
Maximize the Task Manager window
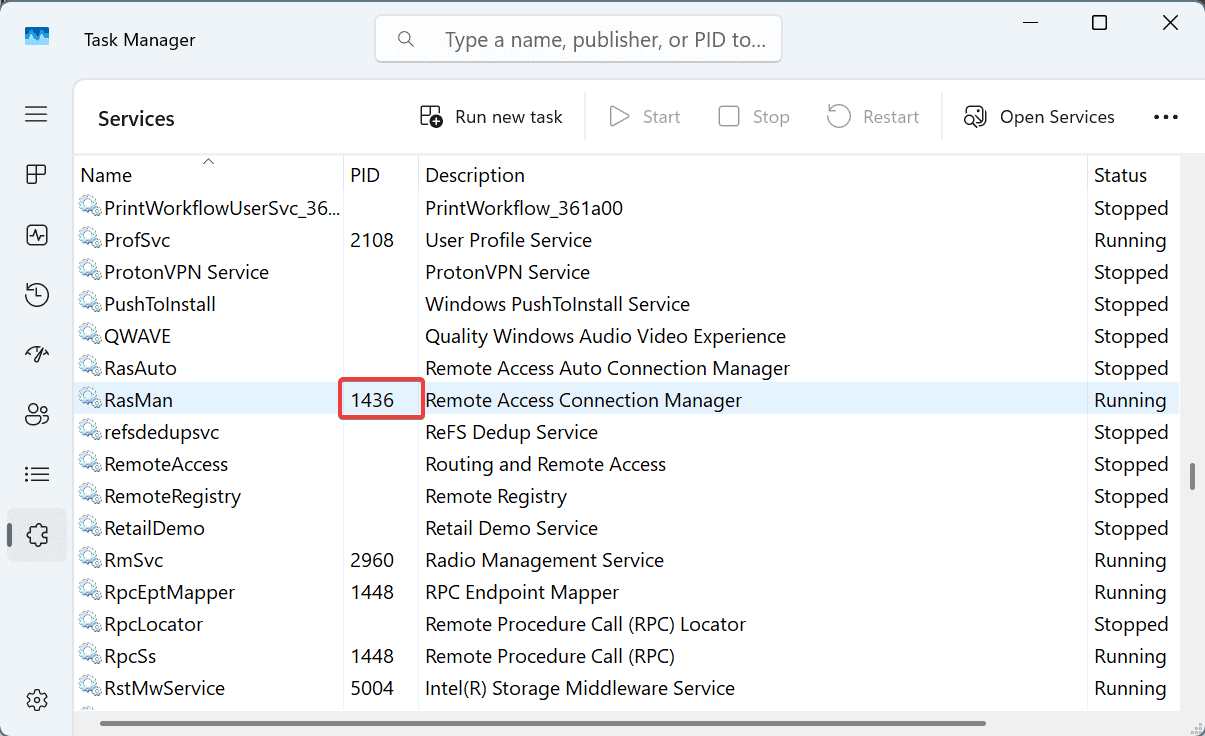[x=1099, y=23]
